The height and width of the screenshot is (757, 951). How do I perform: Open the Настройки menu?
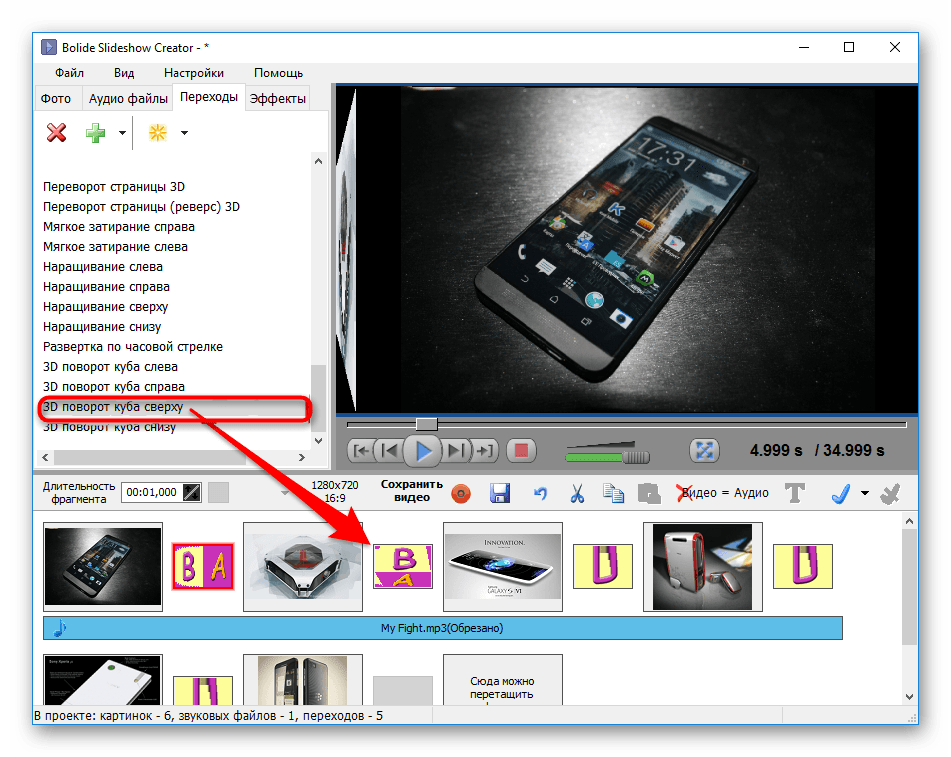(x=193, y=73)
